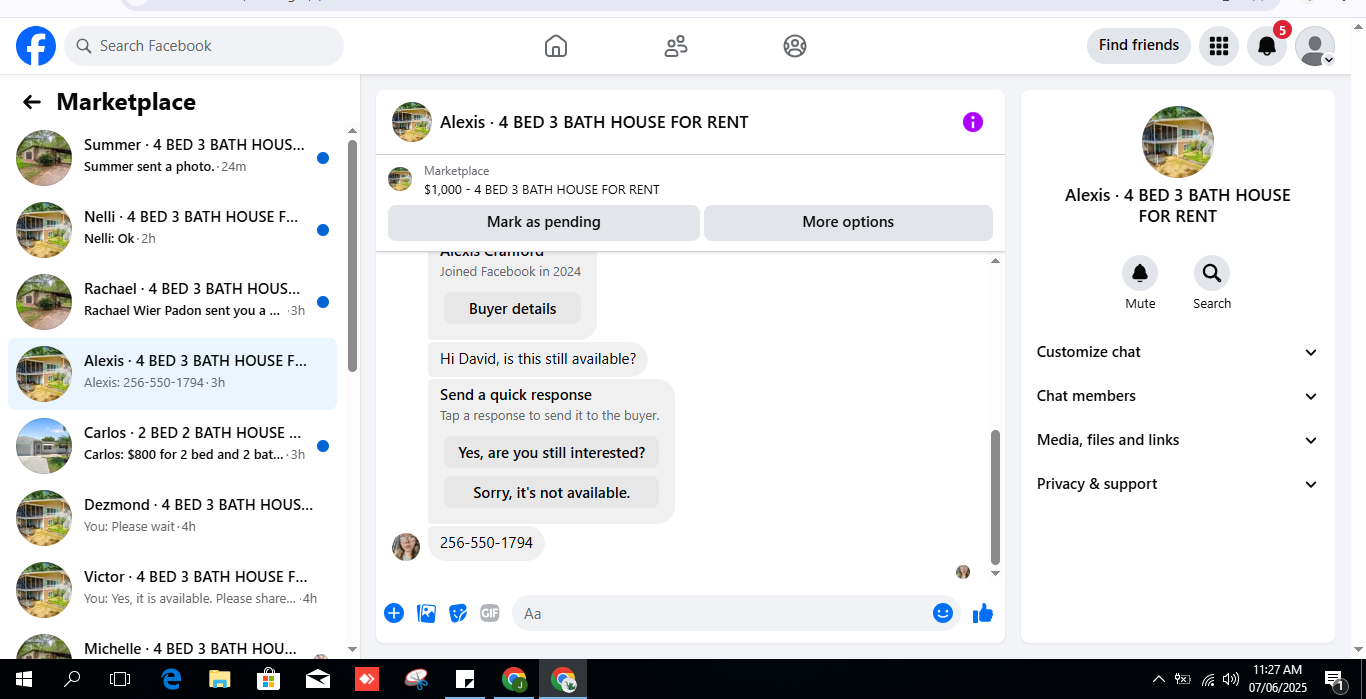Open Rachael's conversation in the list
Screen dimensions: 1366x699
pyautogui.click(x=172, y=302)
